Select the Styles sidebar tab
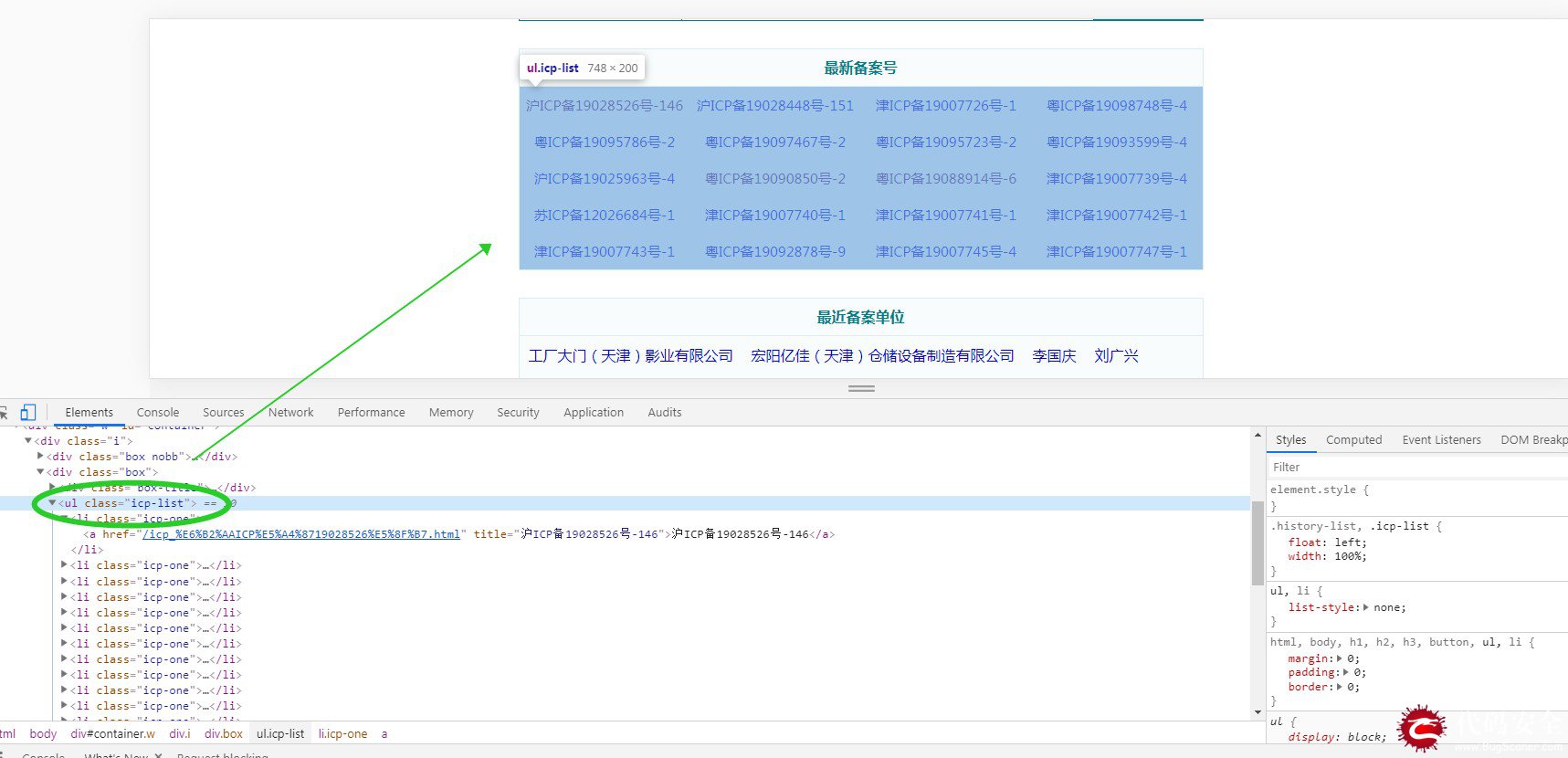This screenshot has width=1568, height=758. point(1290,440)
